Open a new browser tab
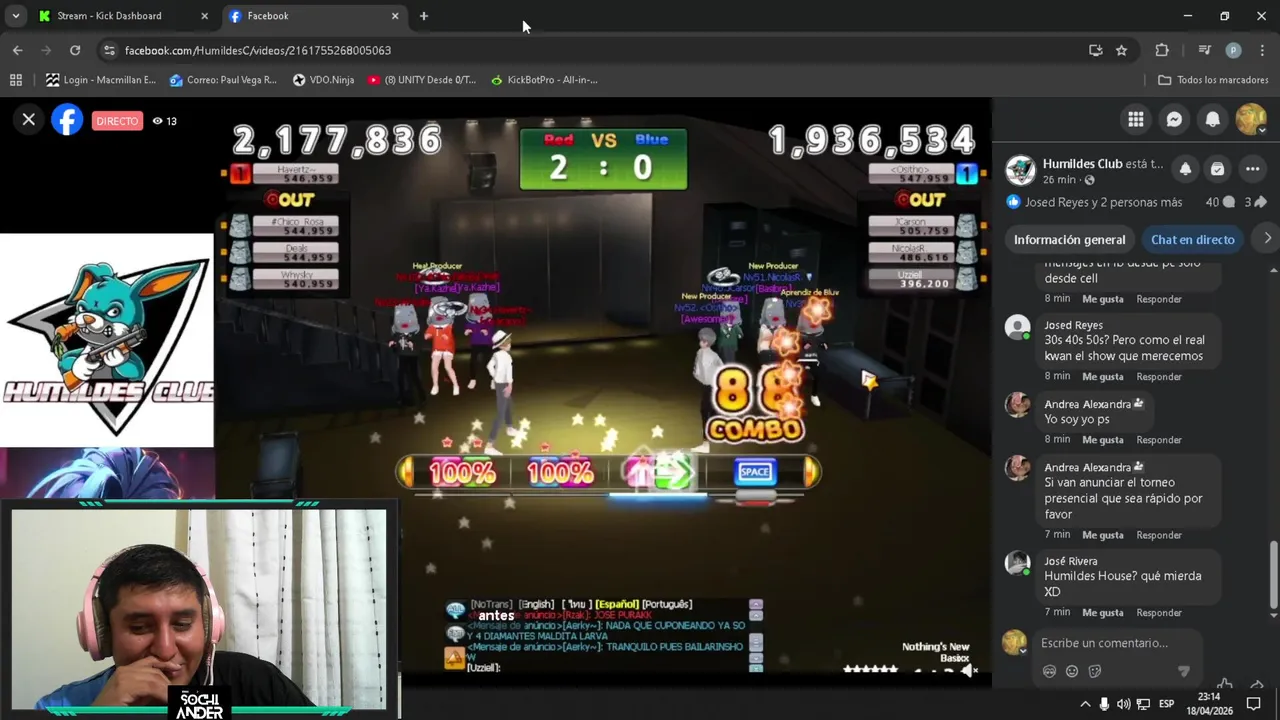The image size is (1280, 720). pyautogui.click(x=424, y=16)
